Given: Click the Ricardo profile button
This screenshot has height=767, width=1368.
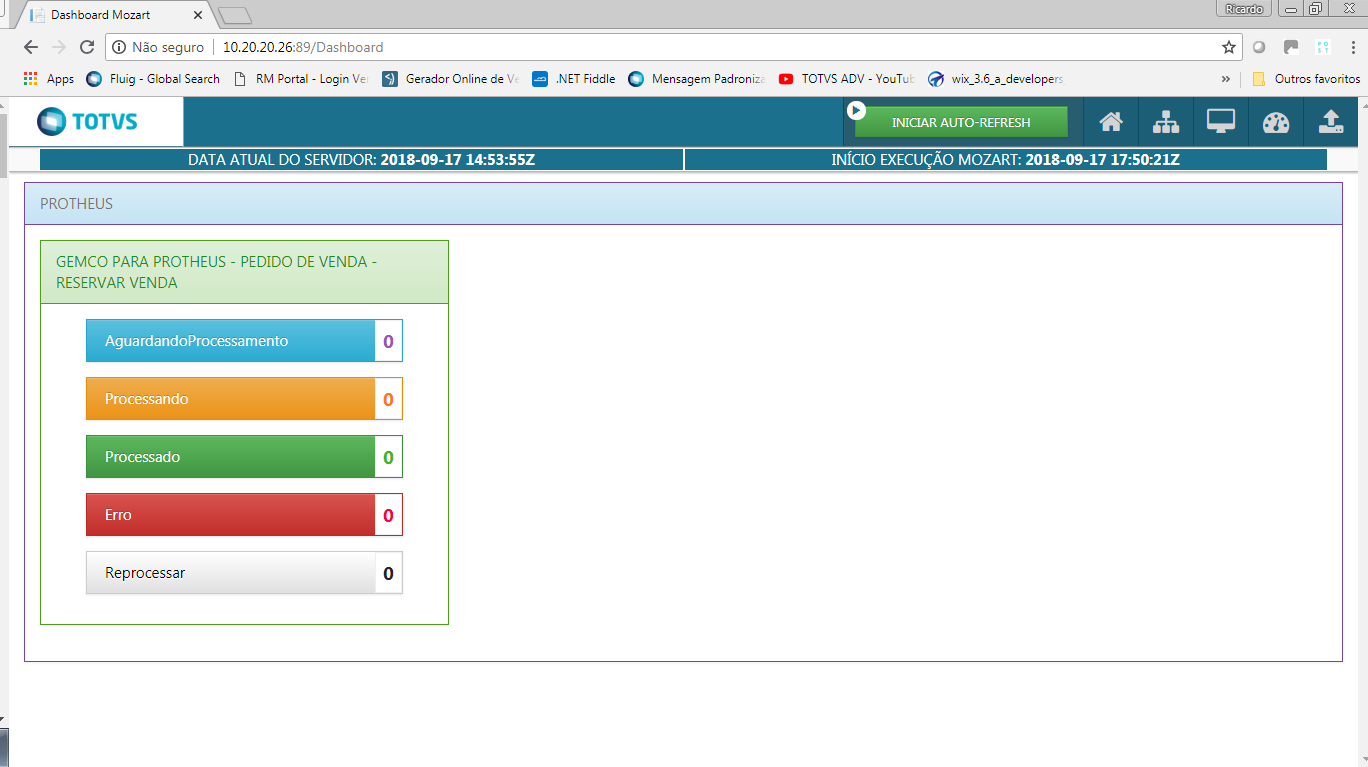Looking at the screenshot, I should click(1244, 9).
